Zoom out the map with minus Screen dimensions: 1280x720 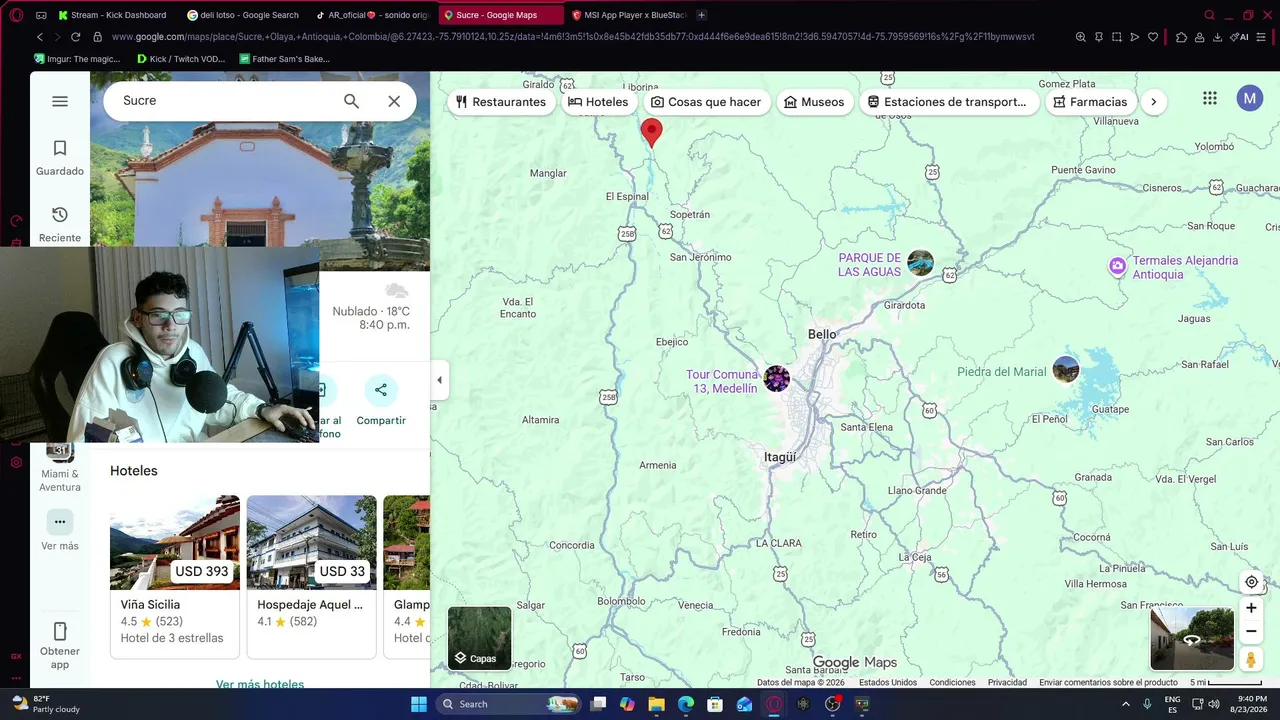[1251, 631]
